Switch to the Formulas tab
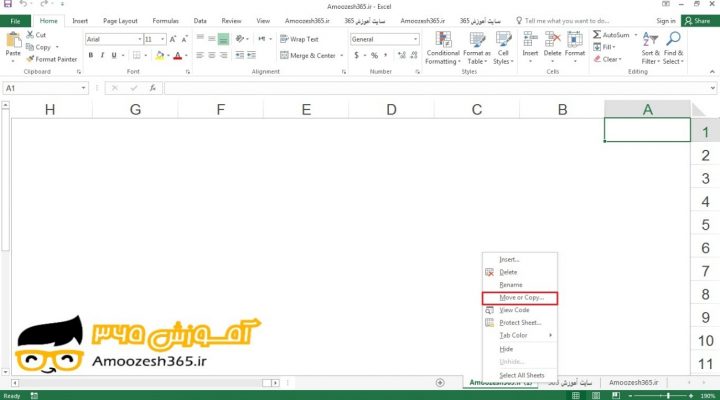This screenshot has width=720, height=400. point(165,21)
